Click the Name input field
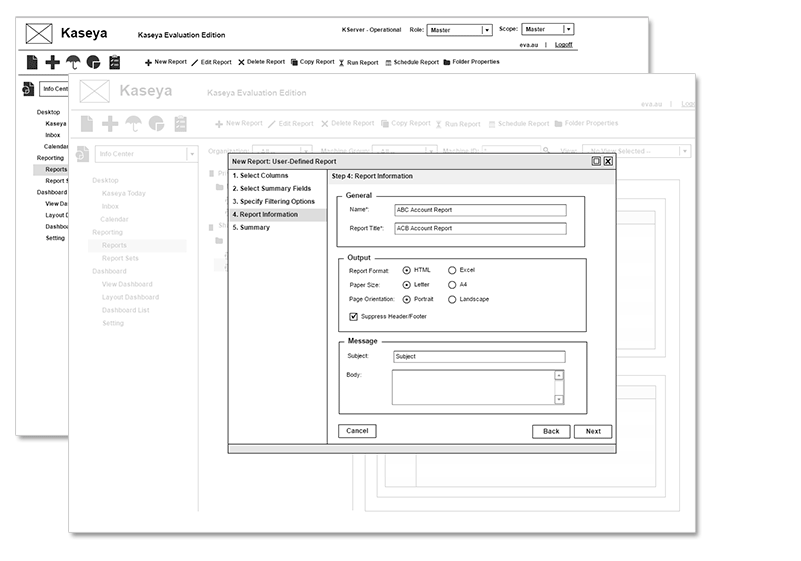The height and width of the screenshot is (561, 801). tap(480, 210)
